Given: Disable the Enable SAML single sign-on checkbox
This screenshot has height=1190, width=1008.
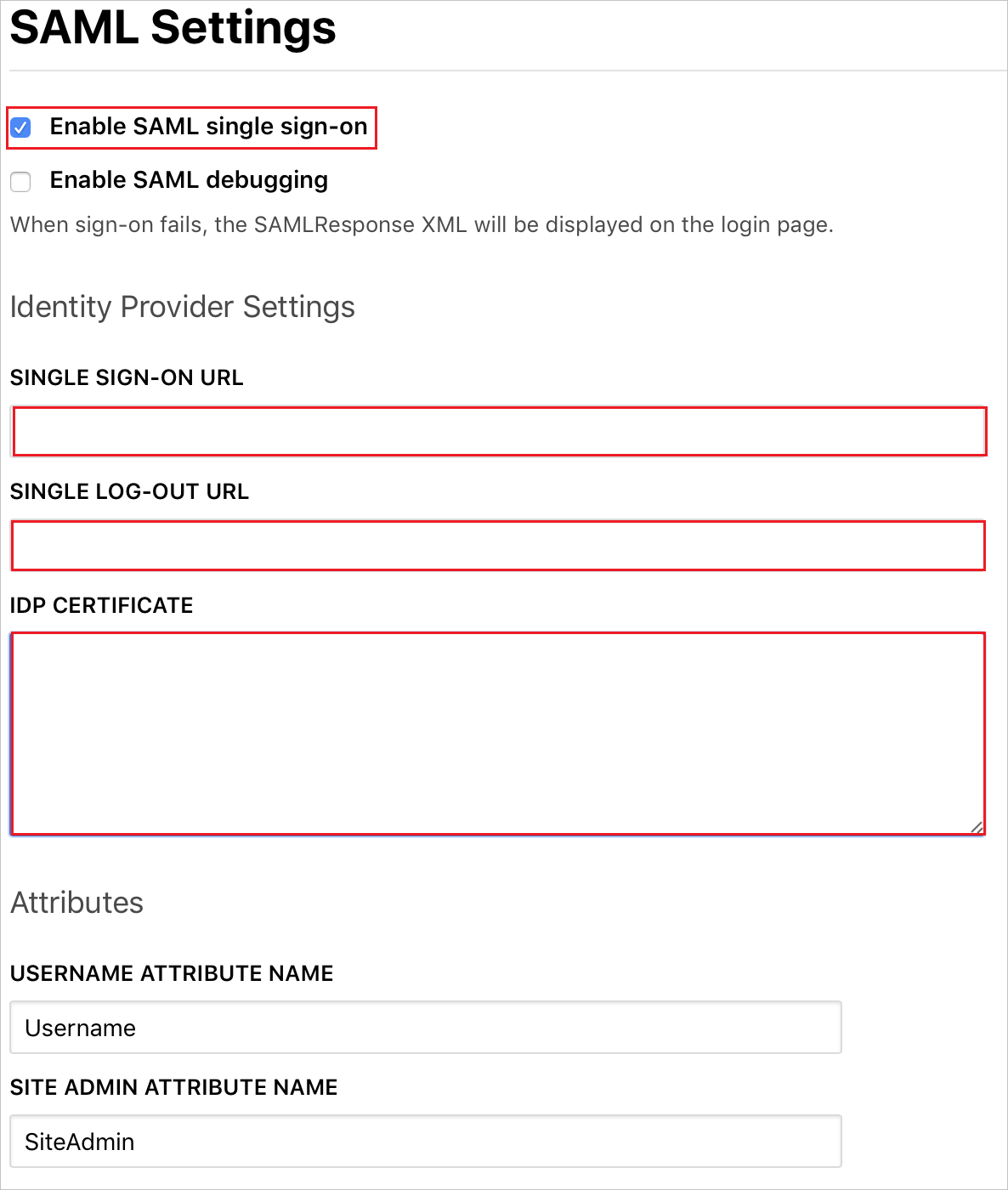Looking at the screenshot, I should tap(20, 127).
